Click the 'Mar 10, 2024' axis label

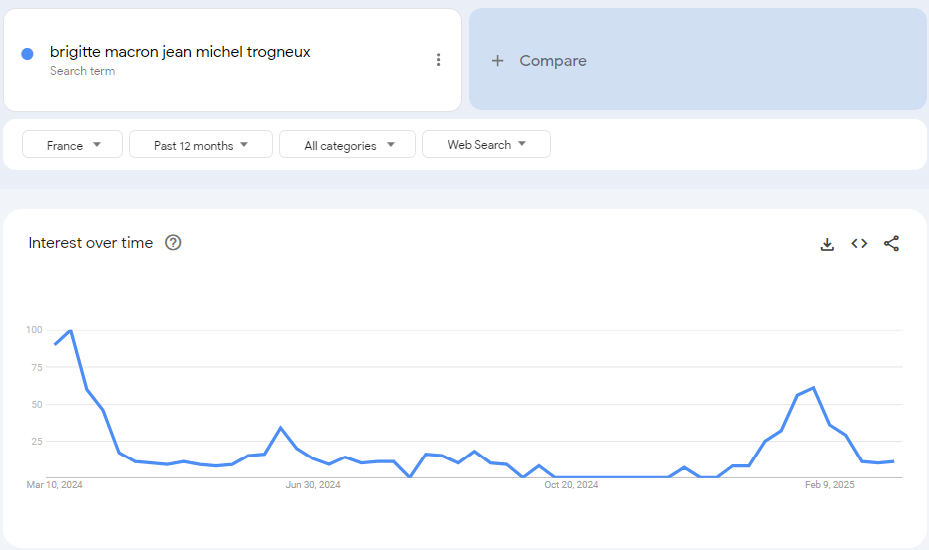coord(54,485)
